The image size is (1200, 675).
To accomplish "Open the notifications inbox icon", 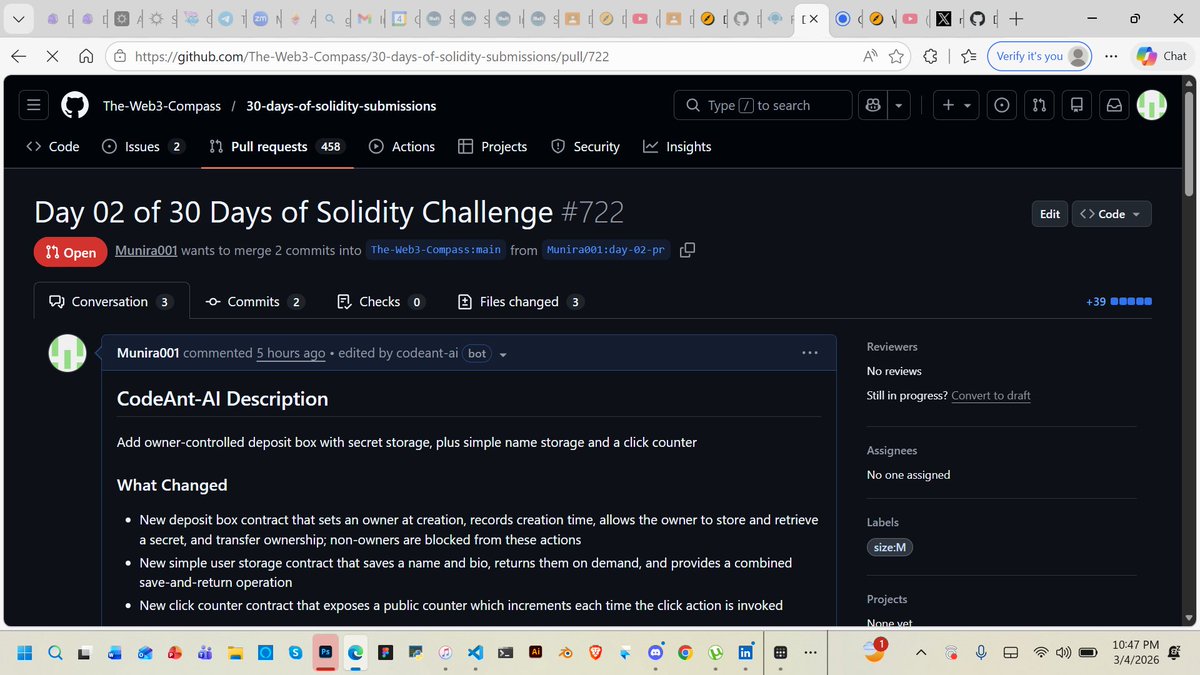I will coord(1113,105).
